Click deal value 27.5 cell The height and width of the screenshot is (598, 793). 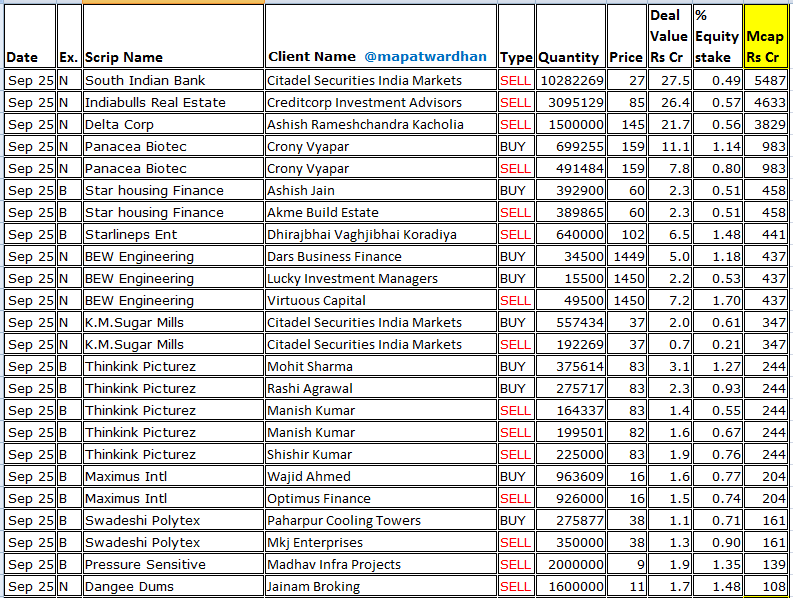tap(670, 80)
